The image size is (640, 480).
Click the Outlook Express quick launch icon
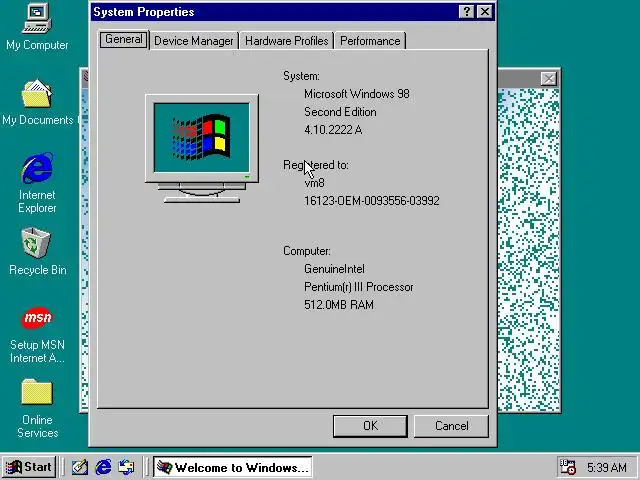coord(126,467)
